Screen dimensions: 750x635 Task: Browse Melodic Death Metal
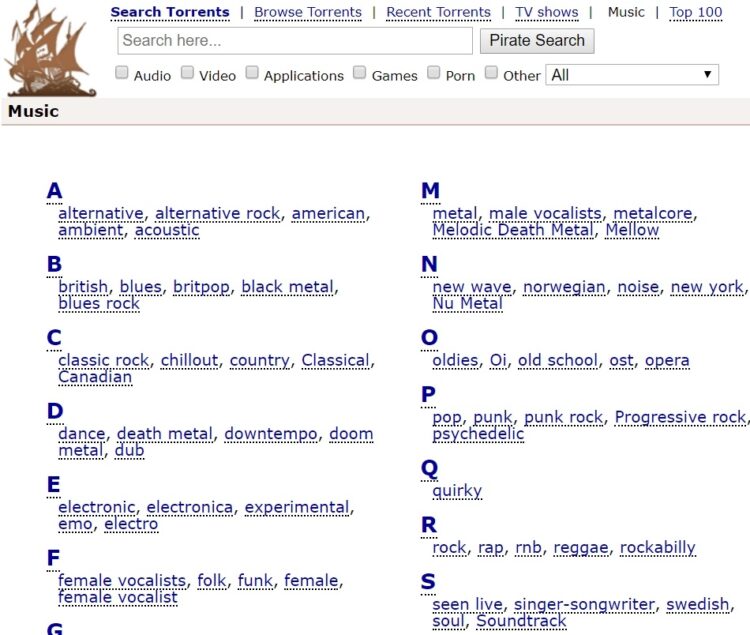[513, 230]
